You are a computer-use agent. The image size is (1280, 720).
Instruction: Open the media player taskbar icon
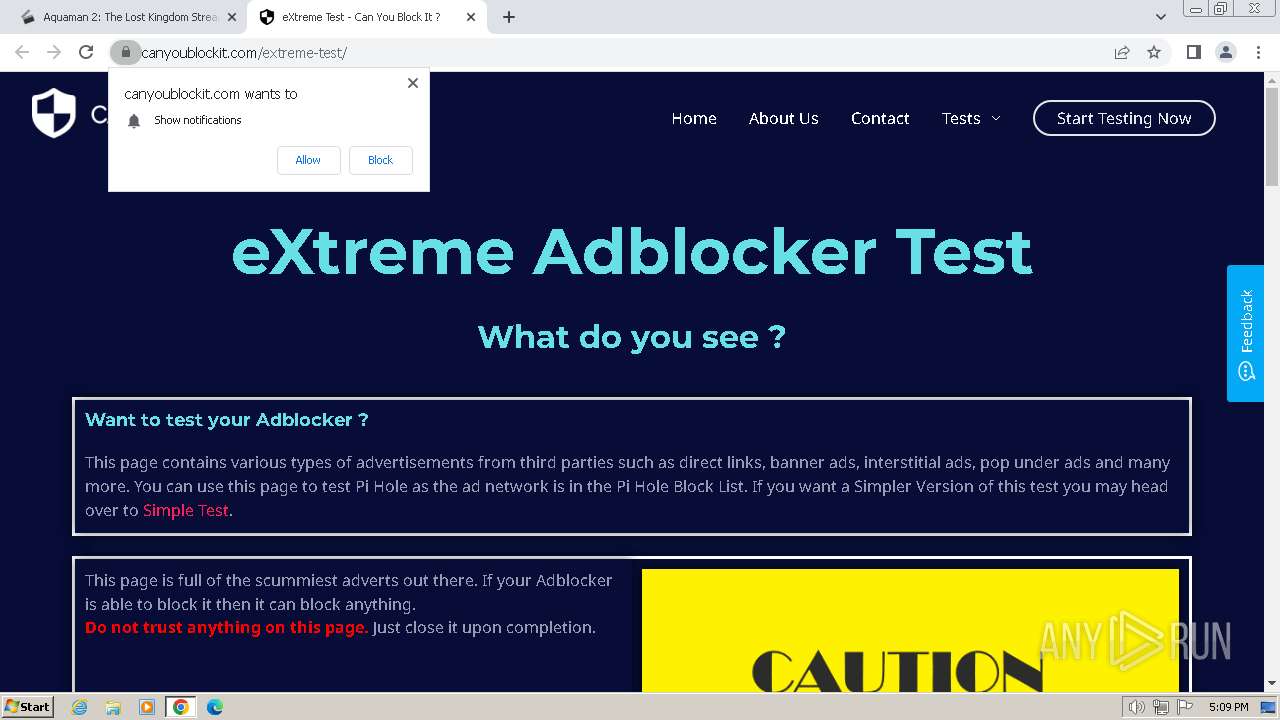(x=147, y=707)
